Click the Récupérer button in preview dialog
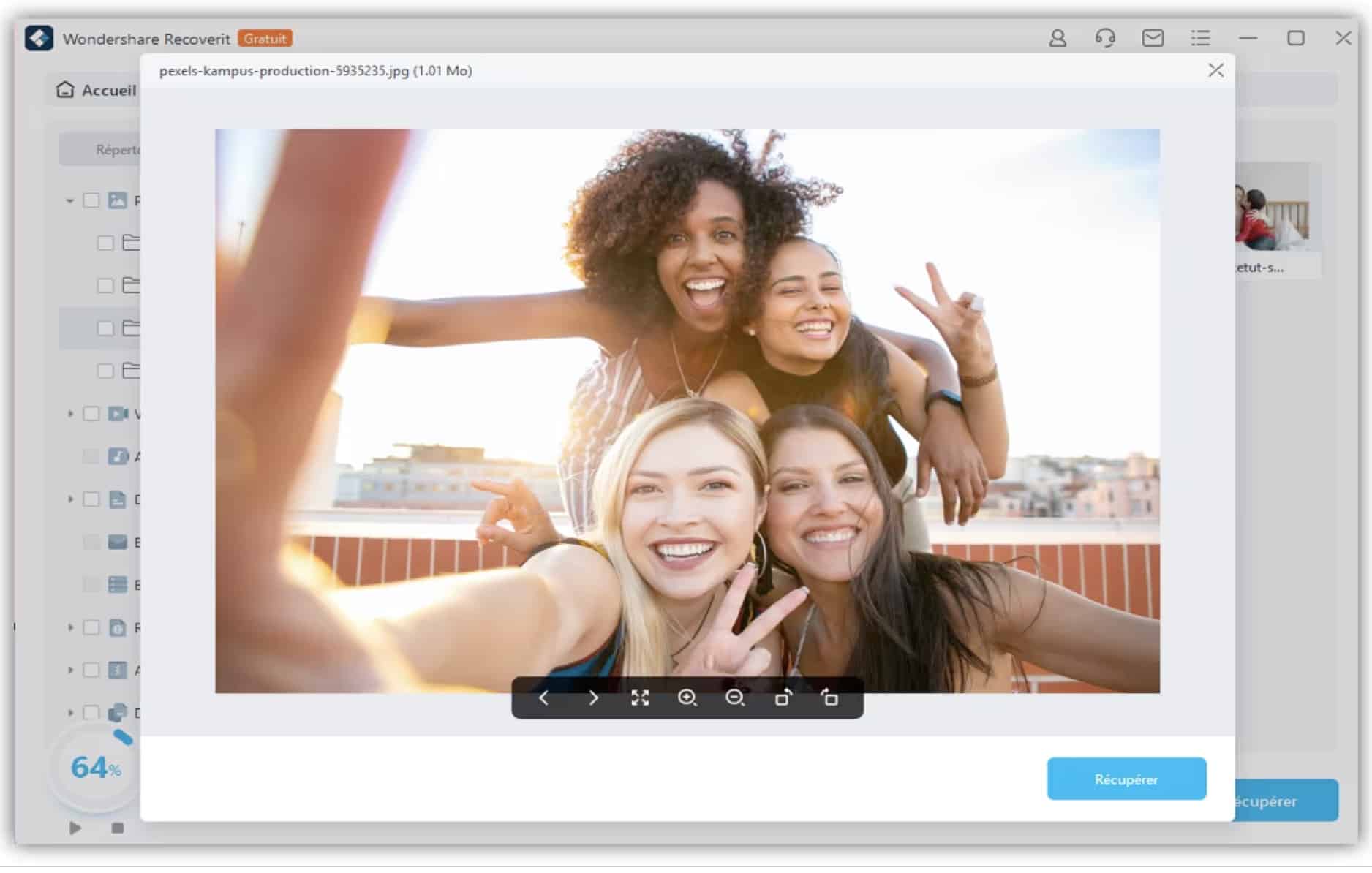This screenshot has height=873, width=1372. (1126, 779)
